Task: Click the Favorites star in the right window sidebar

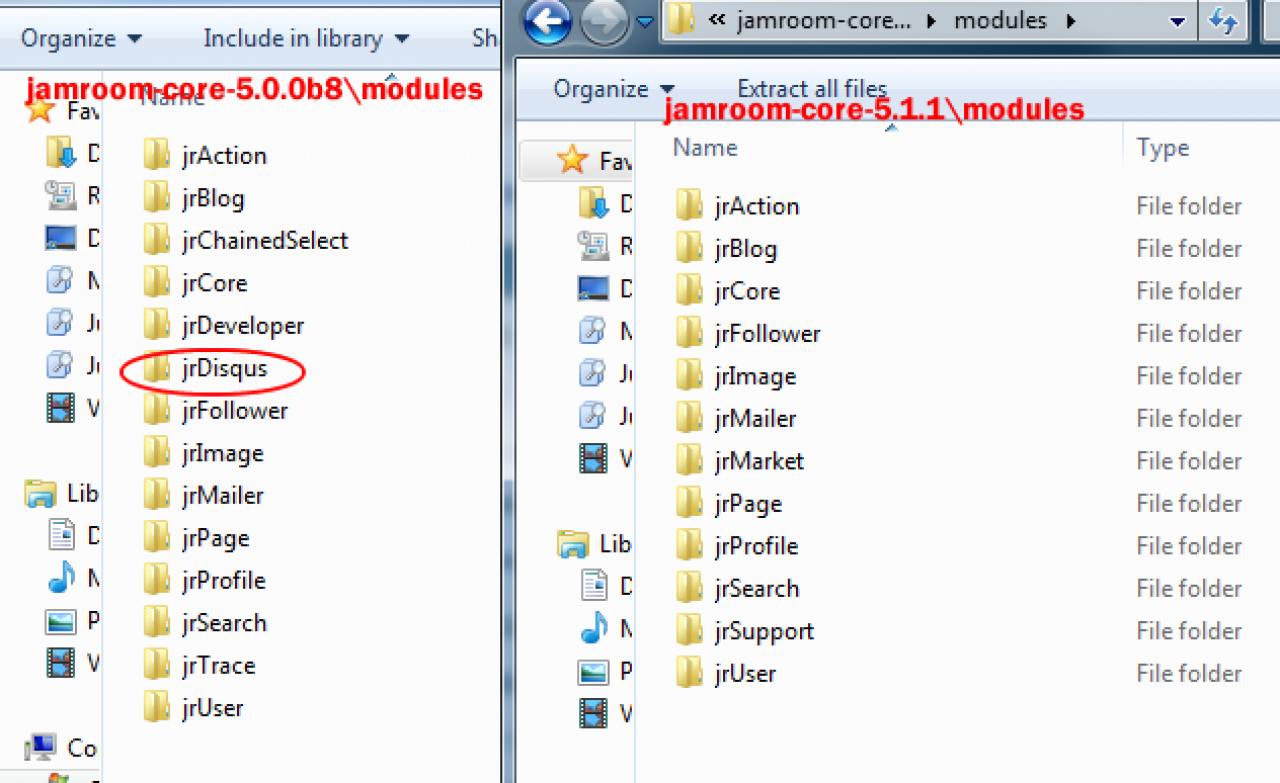Action: click(572, 159)
